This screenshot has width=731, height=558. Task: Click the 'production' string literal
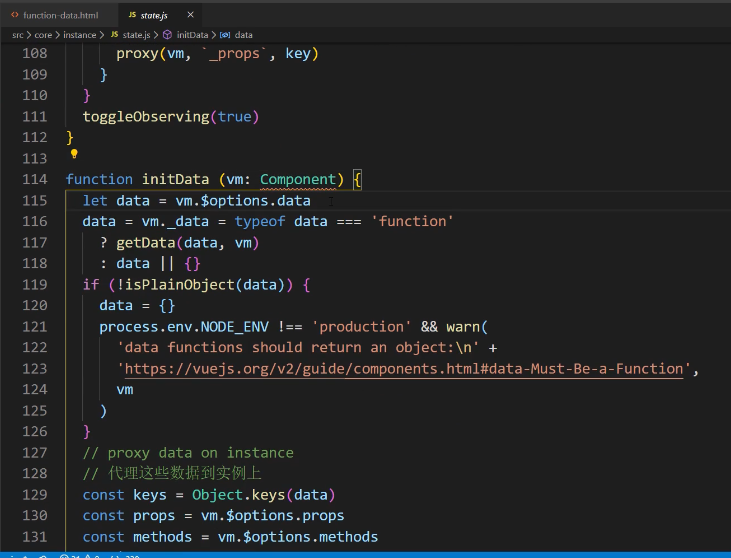[361, 327]
